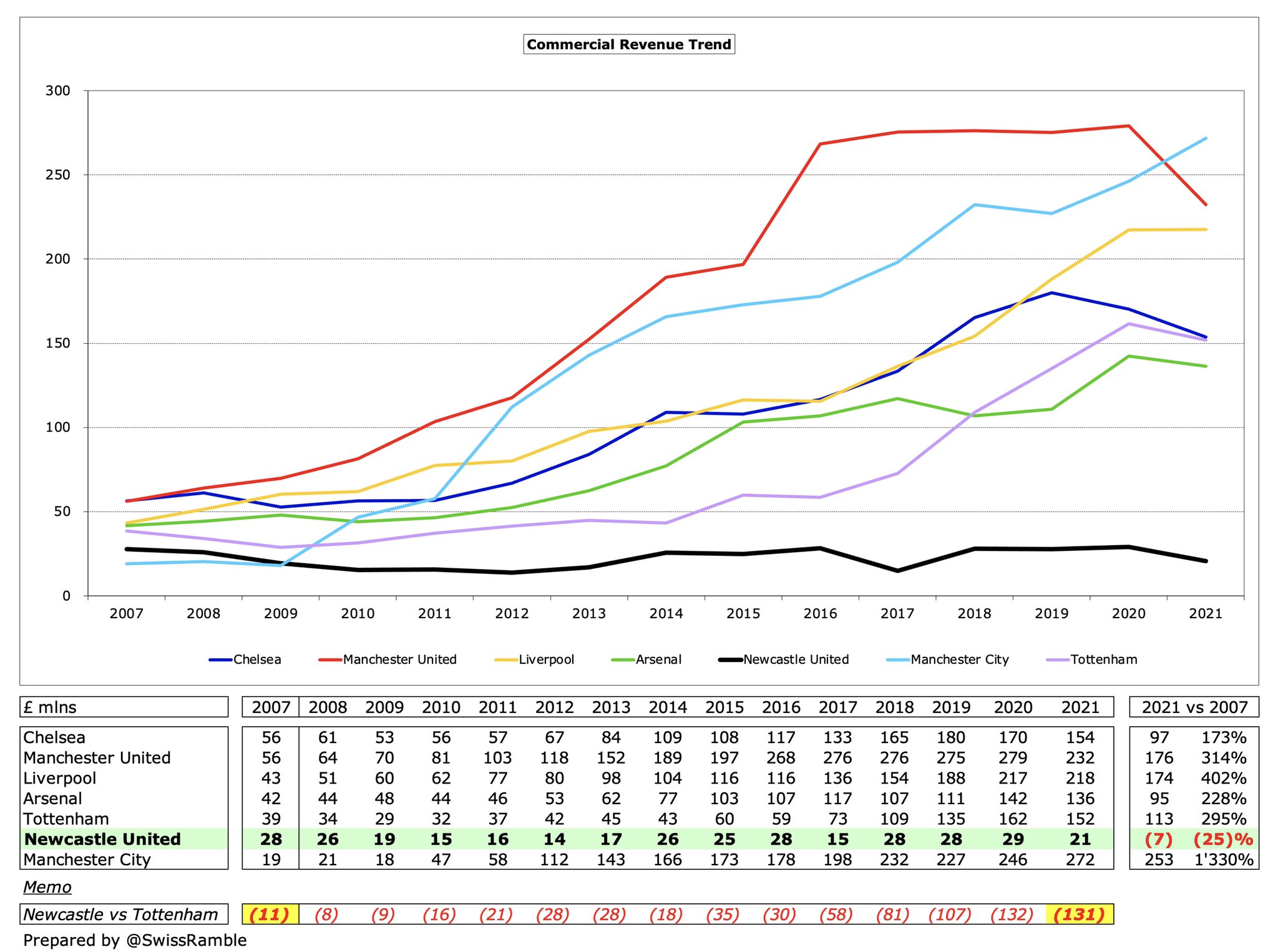Screen dimensions: 1278x952
Task: Click the Newcastle vs Tottenham memo label
Action: tap(120, 915)
